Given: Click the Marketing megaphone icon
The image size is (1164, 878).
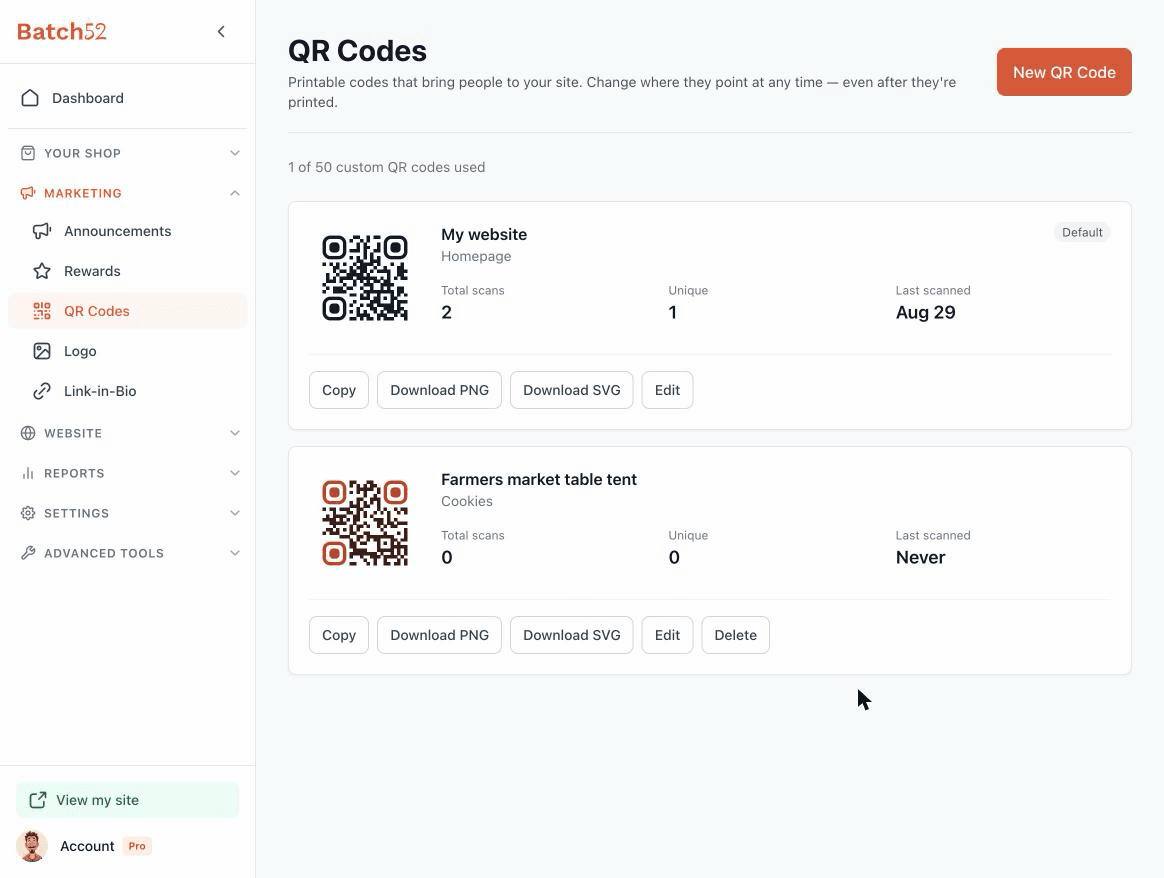Looking at the screenshot, I should (28, 193).
